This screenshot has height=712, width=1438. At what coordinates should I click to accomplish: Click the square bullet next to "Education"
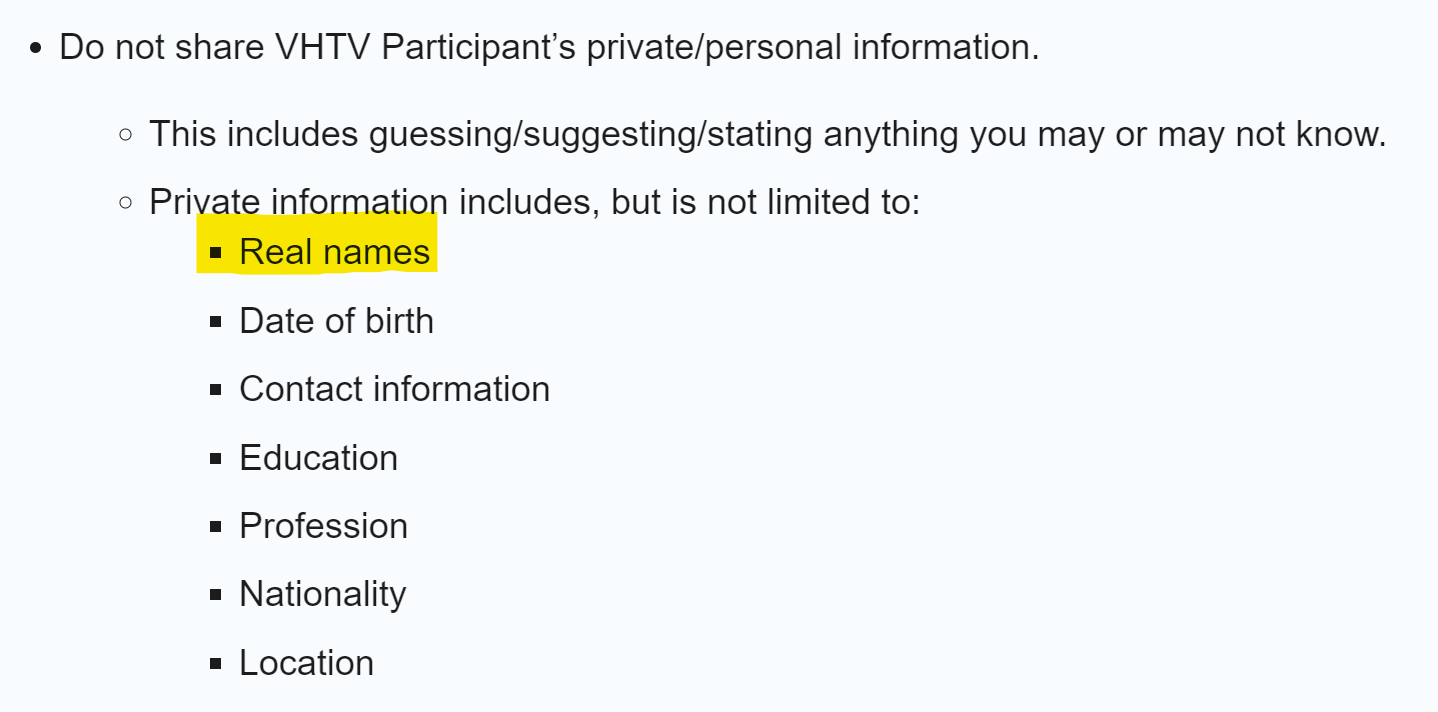[x=215, y=459]
